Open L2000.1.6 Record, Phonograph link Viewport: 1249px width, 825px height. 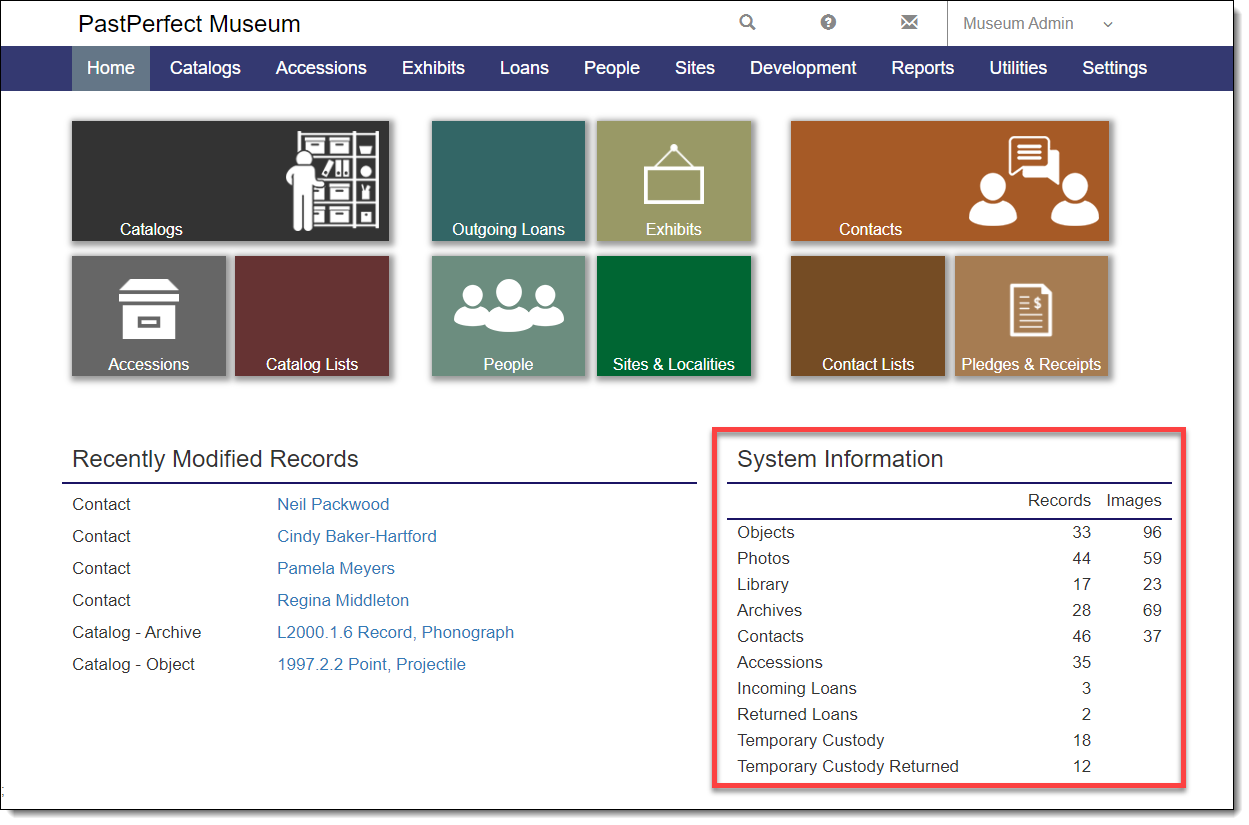click(395, 633)
